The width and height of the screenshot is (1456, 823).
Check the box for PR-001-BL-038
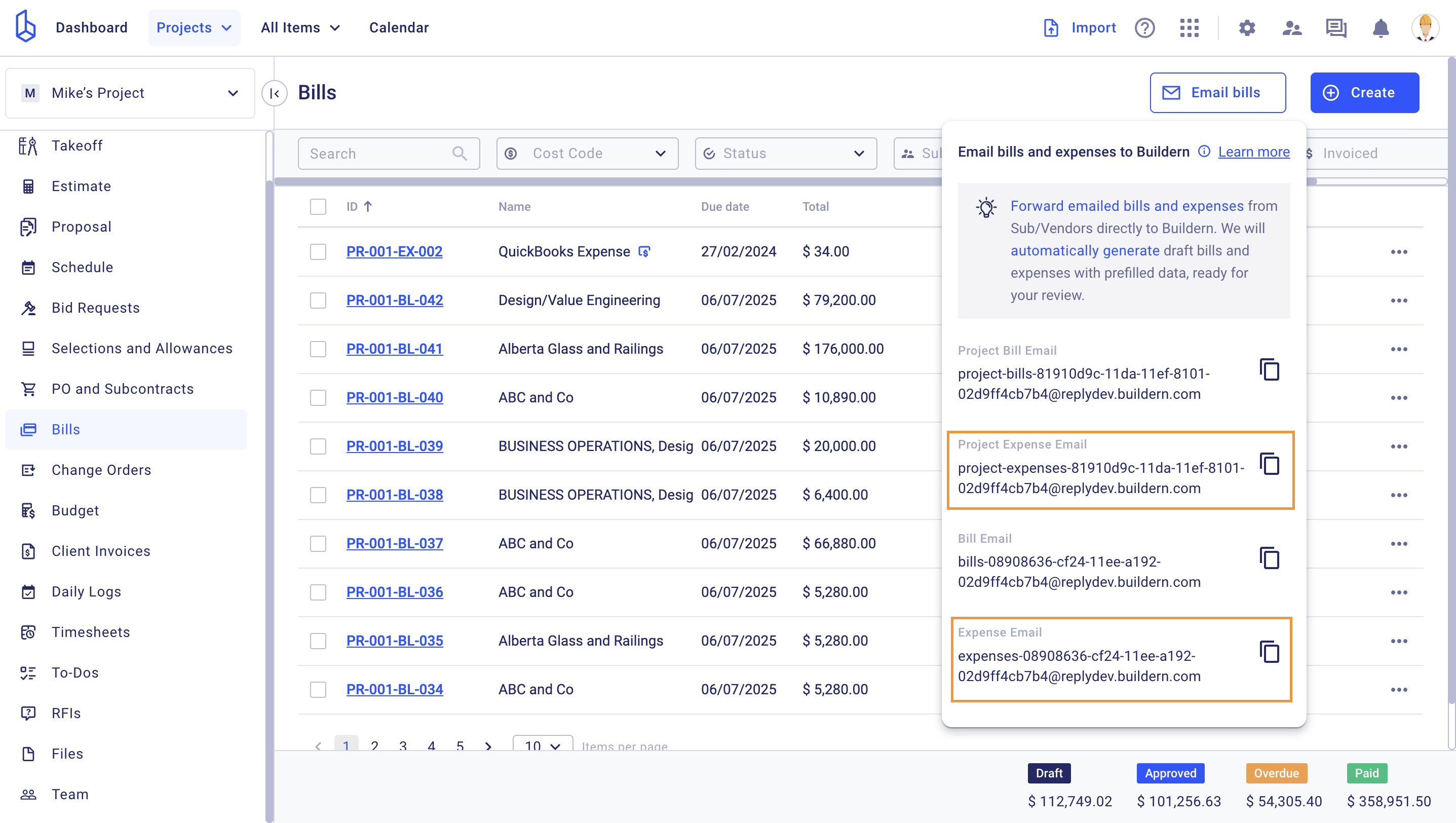(x=318, y=495)
